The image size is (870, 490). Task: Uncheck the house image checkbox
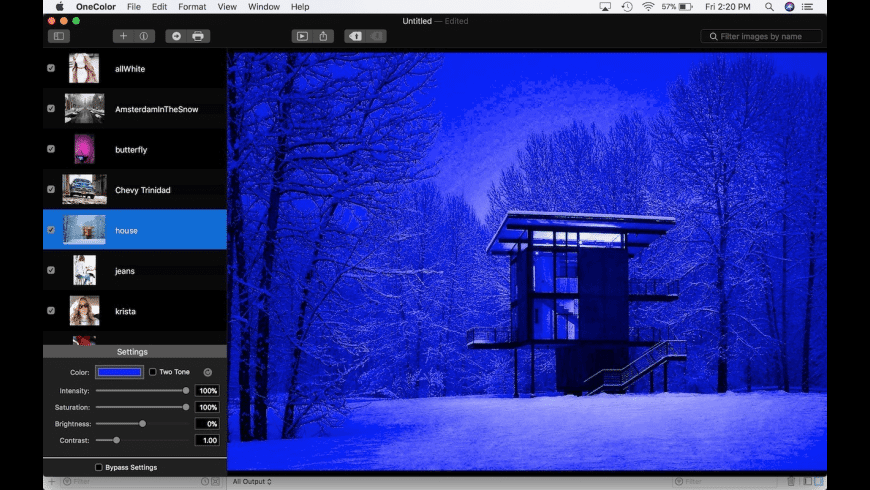pos(51,230)
